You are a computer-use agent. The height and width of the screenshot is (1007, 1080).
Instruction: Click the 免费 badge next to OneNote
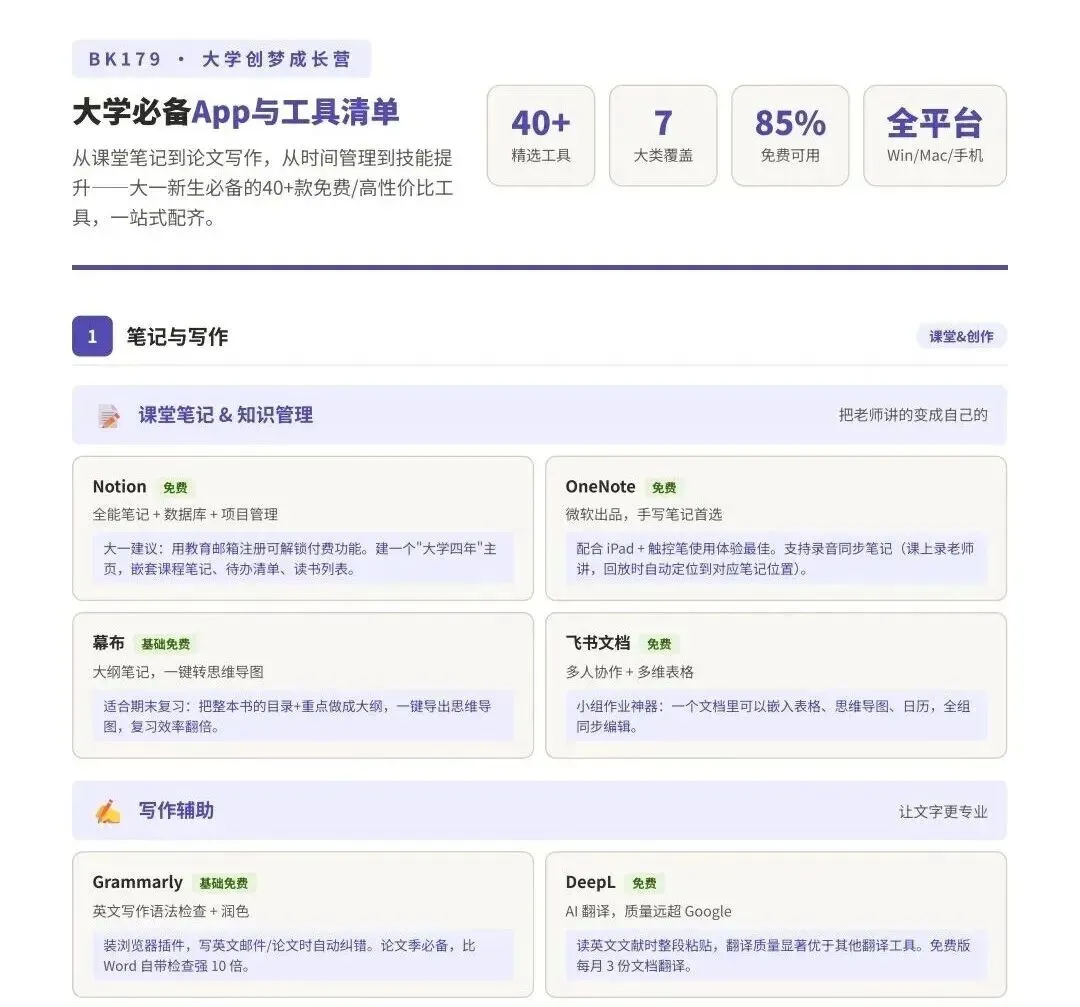[664, 488]
